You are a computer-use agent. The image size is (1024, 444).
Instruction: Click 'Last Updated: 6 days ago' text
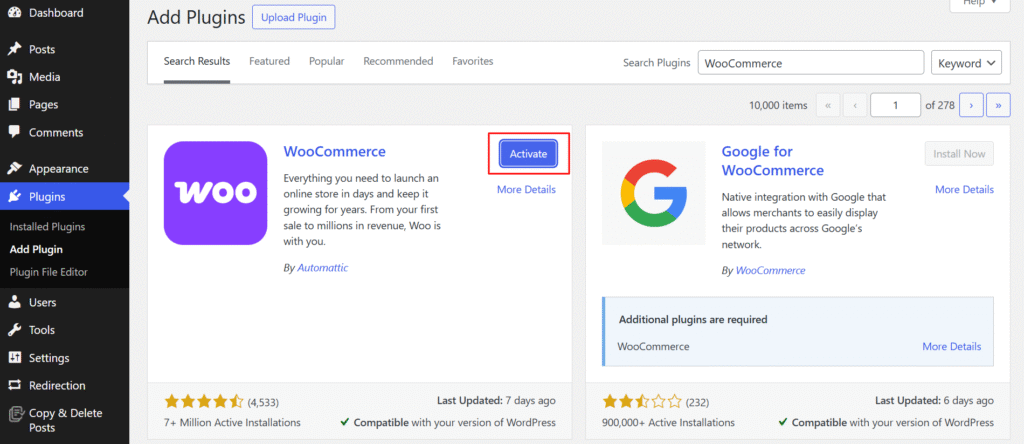pos(934,400)
